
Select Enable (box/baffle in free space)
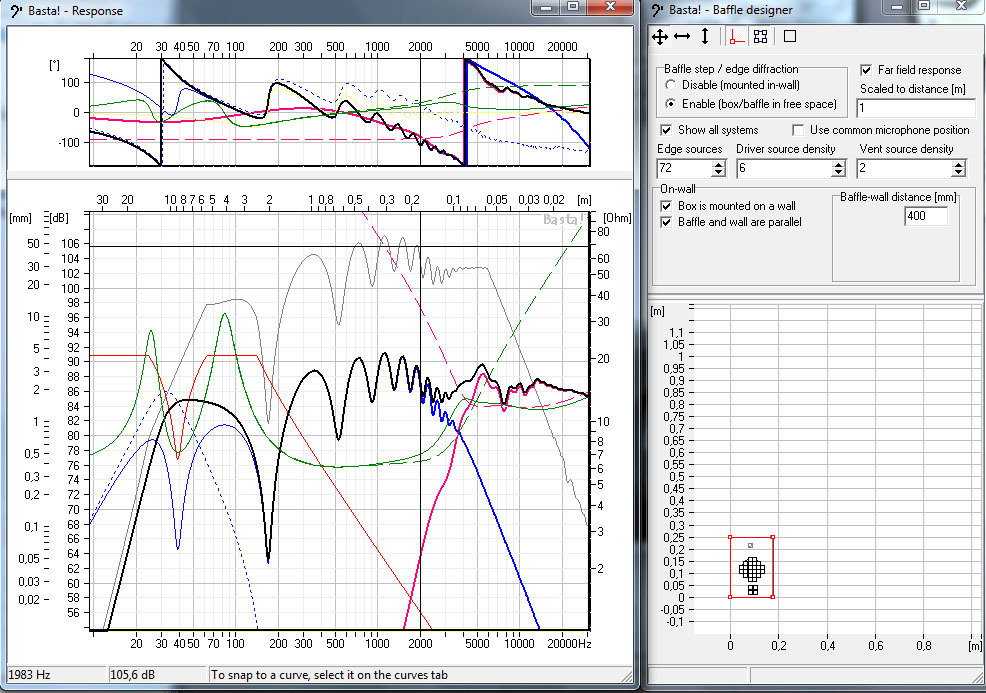671,104
